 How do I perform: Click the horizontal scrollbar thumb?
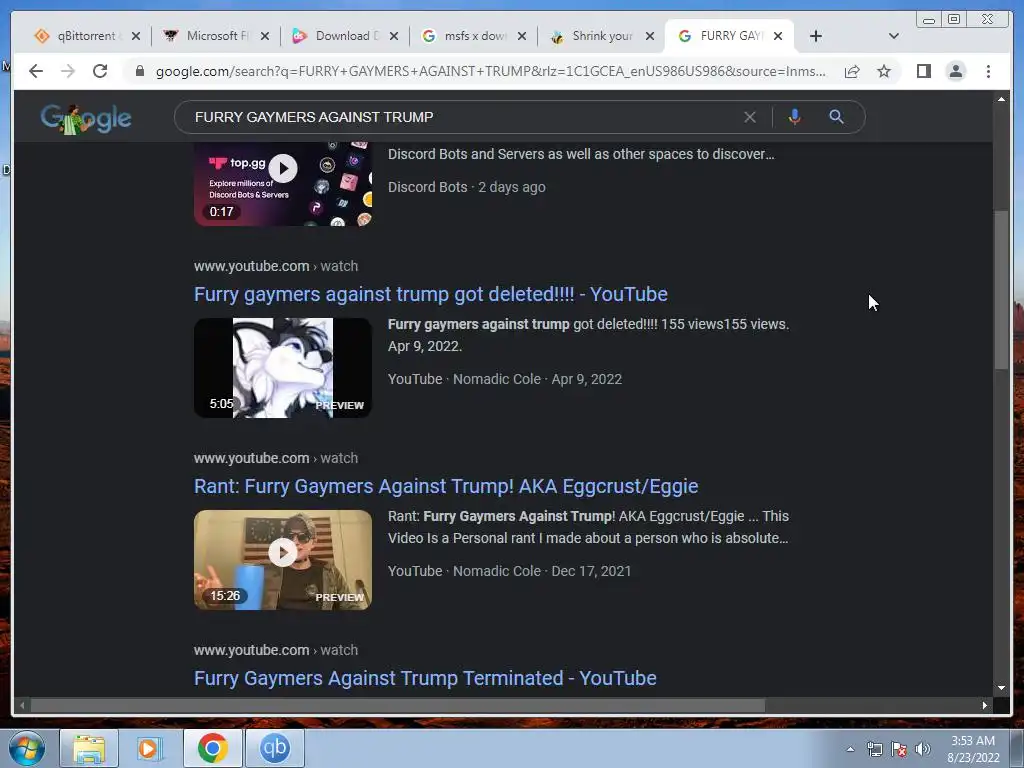[398, 705]
